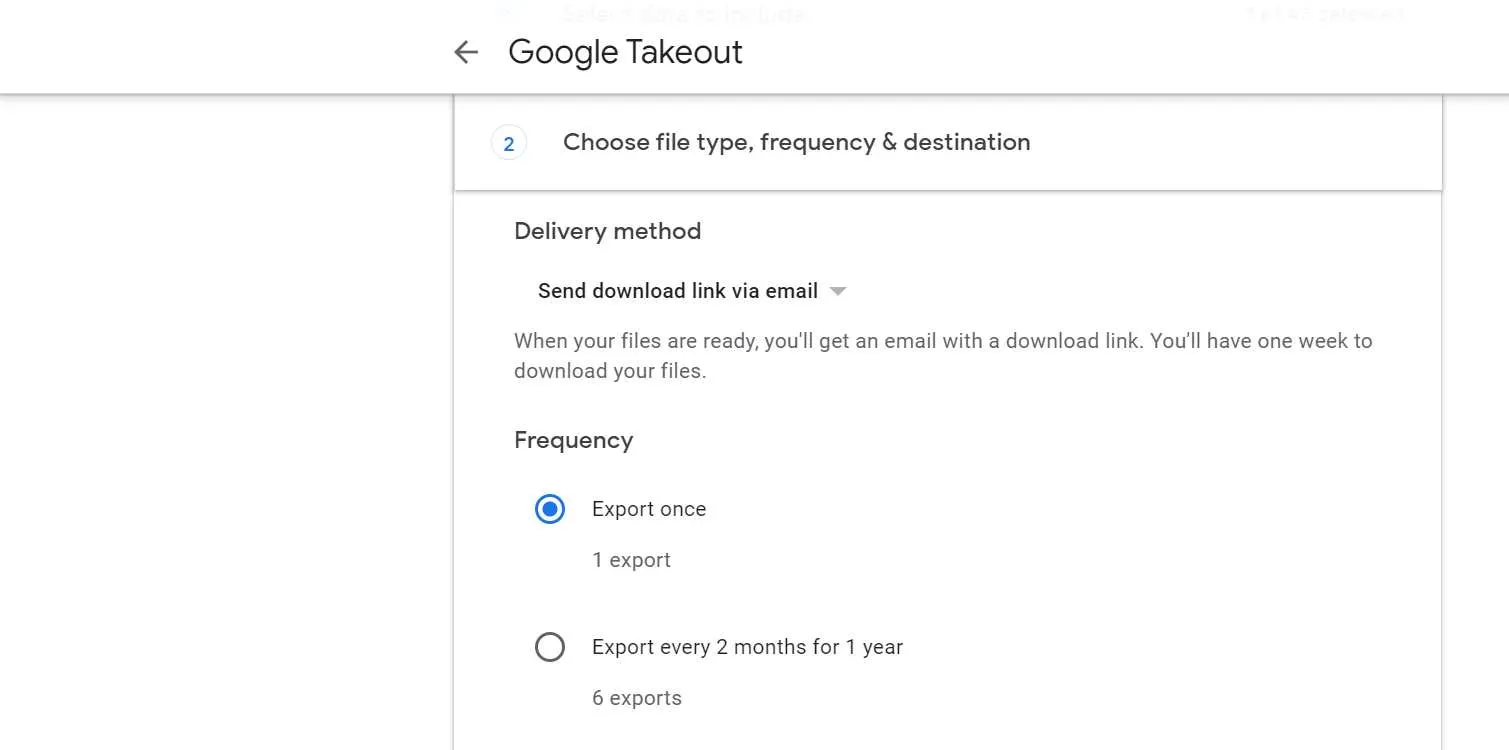Select the Export once radio button
The image size is (1509, 750).
[x=550, y=509]
